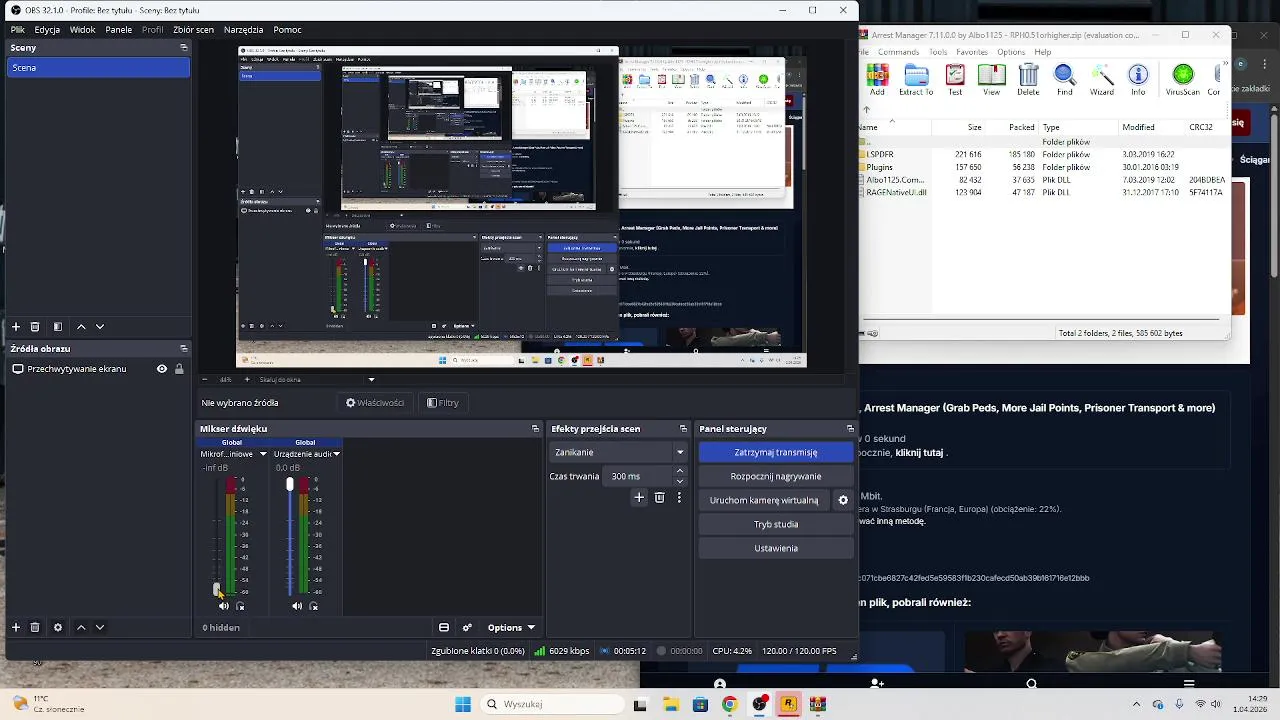The image size is (1280, 720).
Task: Undock the Sceny panel
Action: tap(183, 48)
